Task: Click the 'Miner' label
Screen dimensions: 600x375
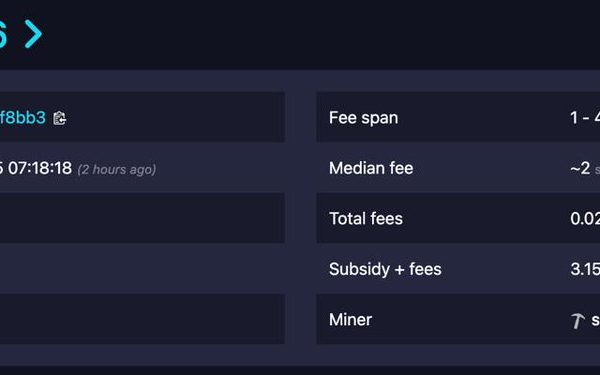Action: click(351, 320)
